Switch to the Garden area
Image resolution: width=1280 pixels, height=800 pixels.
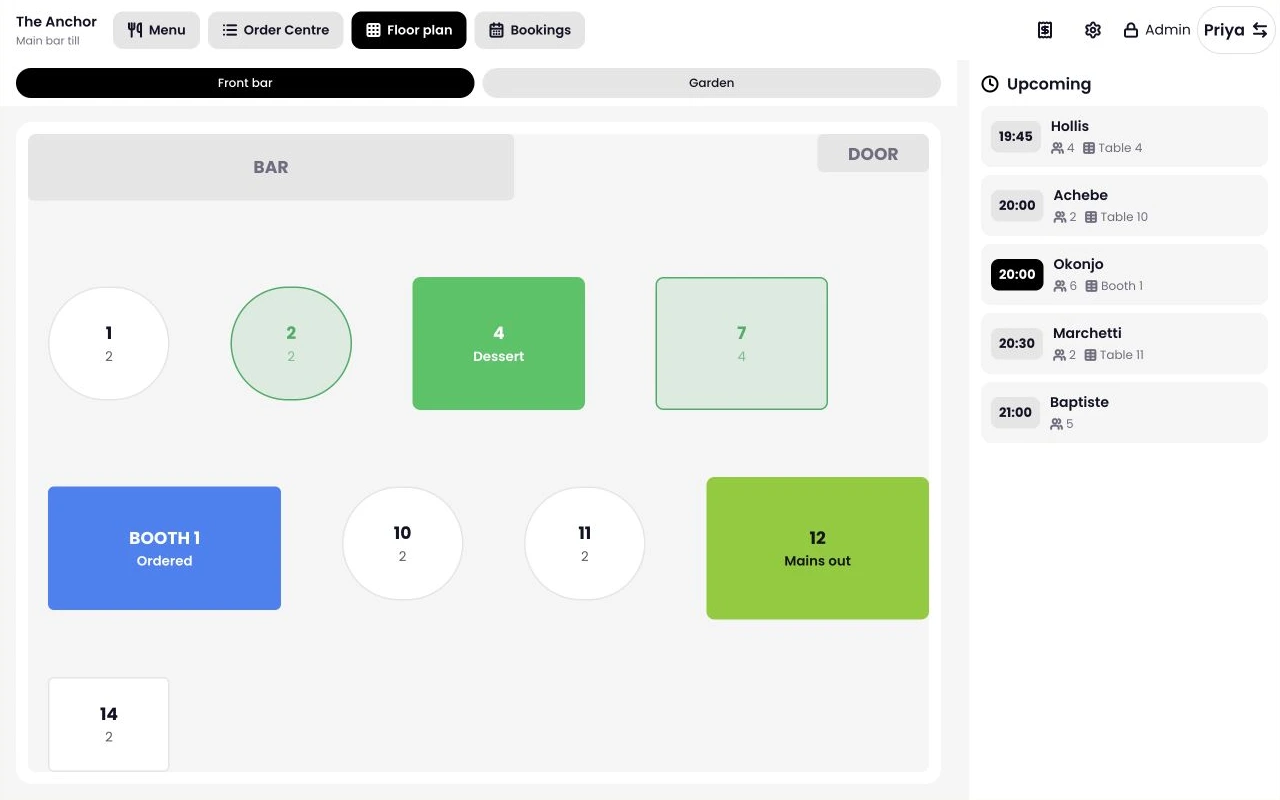pos(712,83)
